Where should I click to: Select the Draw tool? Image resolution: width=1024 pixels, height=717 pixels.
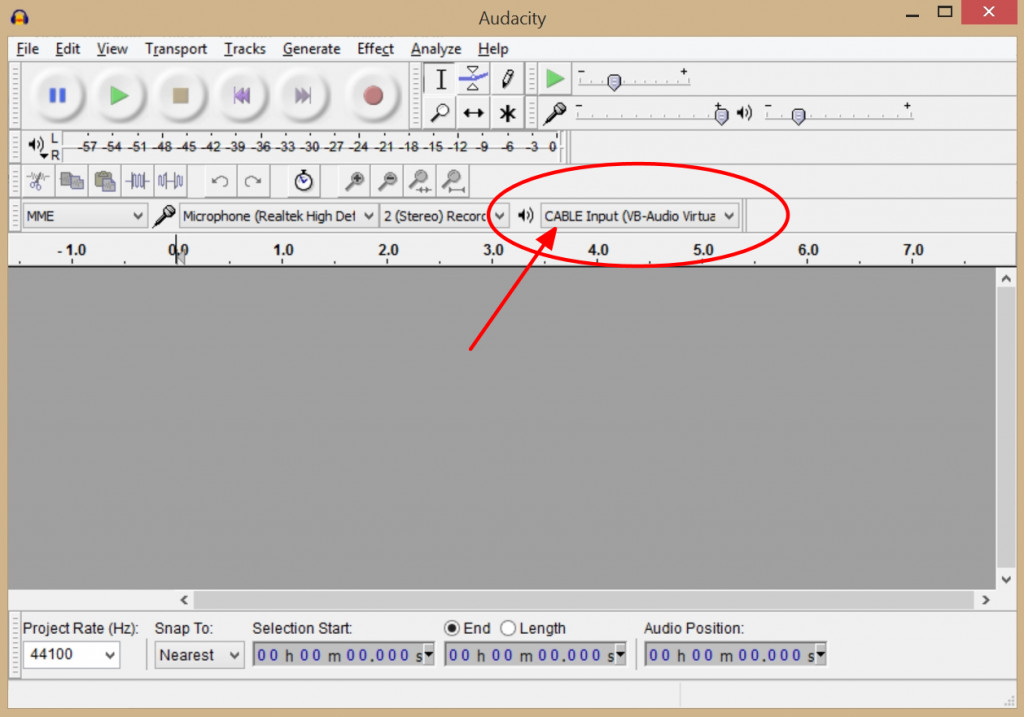point(507,78)
